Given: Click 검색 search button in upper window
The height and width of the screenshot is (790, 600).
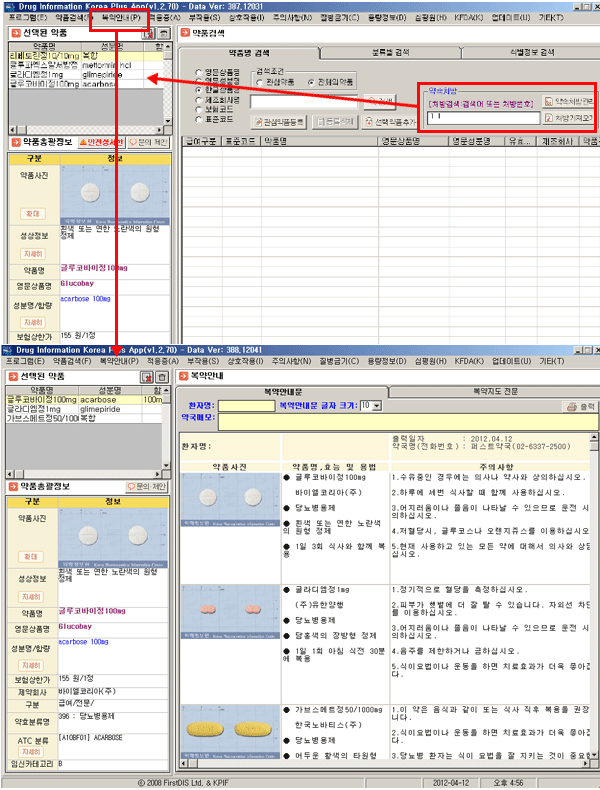Looking at the screenshot, I should point(380,101).
